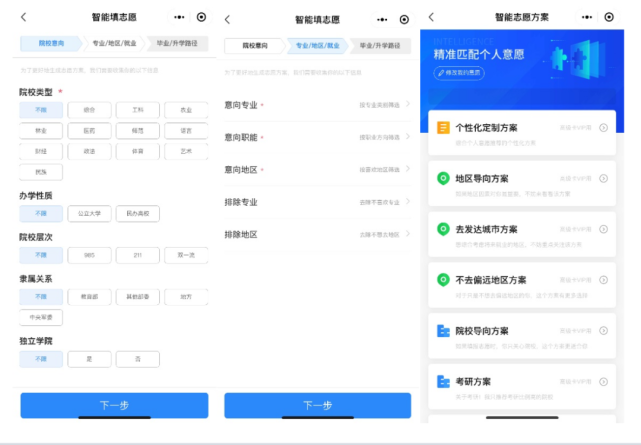Select 不限 under 院校类型
This screenshot has width=641, height=445.
41,110
